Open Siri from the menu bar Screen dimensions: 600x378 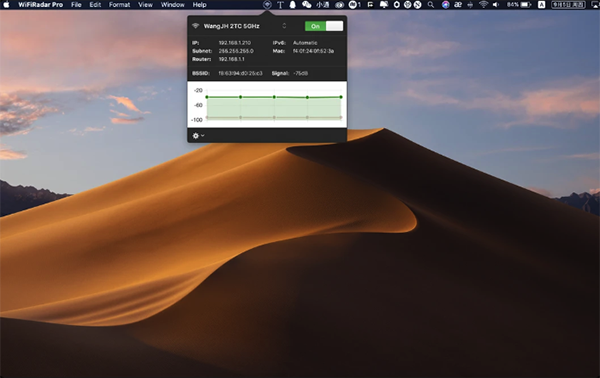pos(445,5)
